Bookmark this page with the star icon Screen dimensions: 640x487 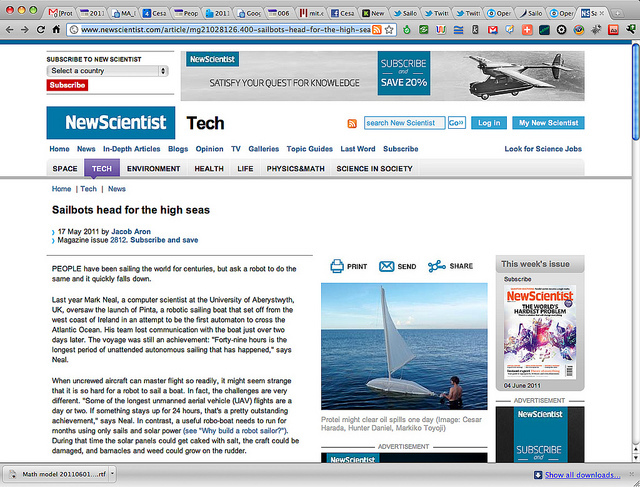tap(389, 29)
